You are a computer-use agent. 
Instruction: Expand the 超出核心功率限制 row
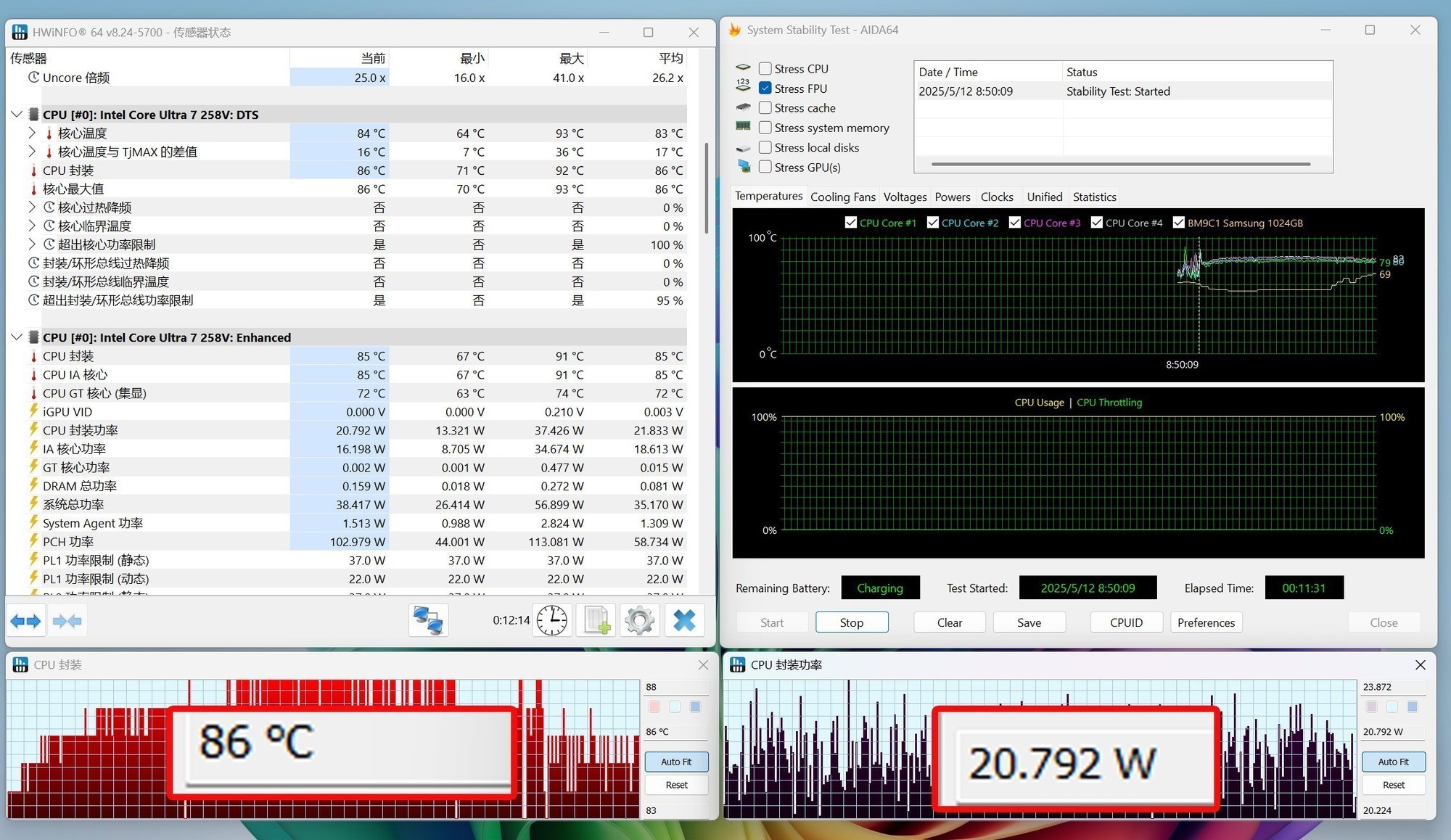(32, 244)
